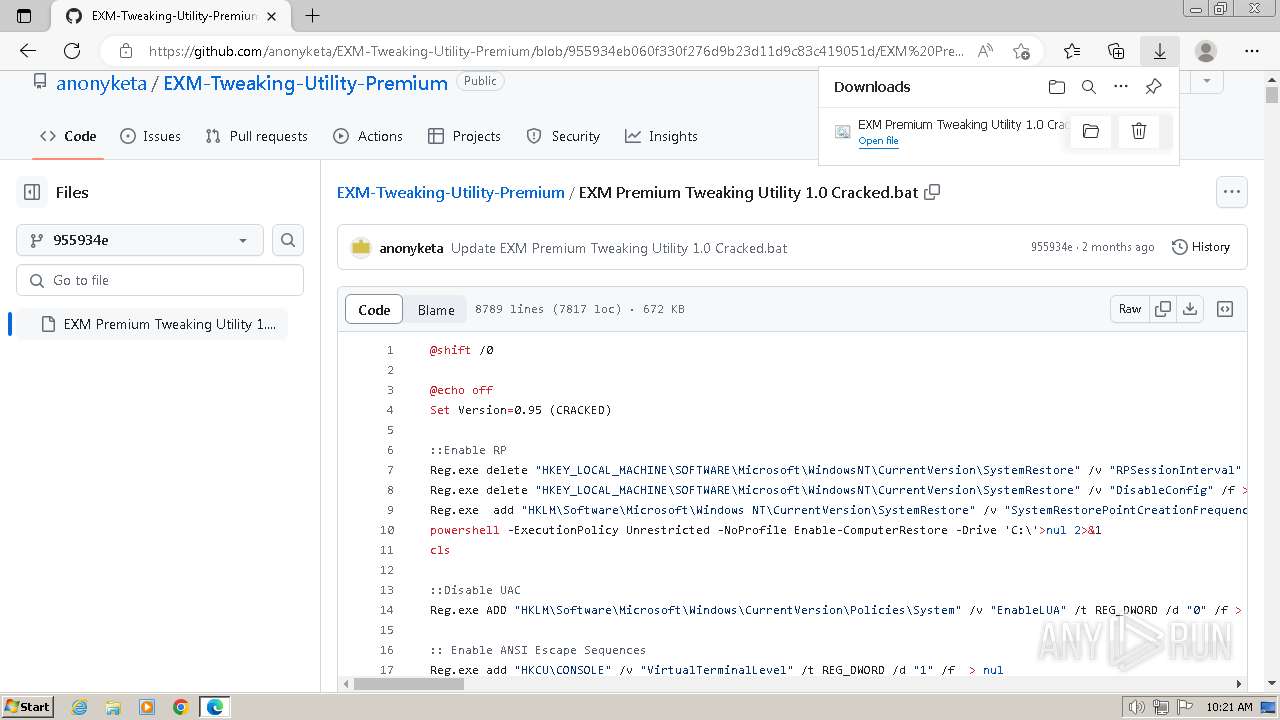This screenshot has width=1280, height=720.
Task: Click the Go to file field
Action: click(x=160, y=280)
